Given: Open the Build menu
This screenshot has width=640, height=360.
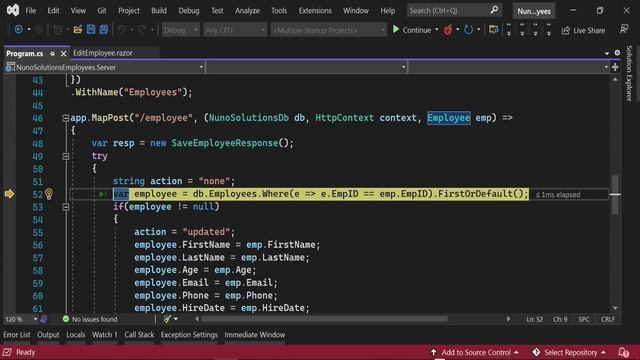Looking at the screenshot, I should (159, 11).
